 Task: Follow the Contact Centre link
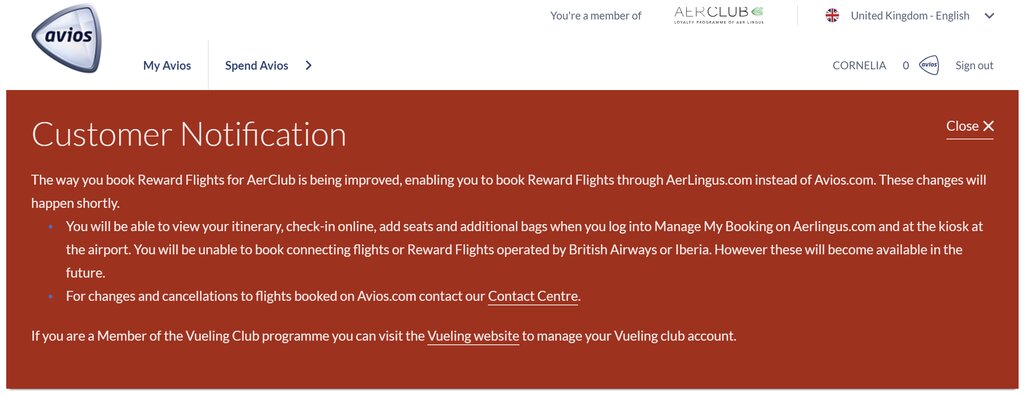(x=533, y=296)
